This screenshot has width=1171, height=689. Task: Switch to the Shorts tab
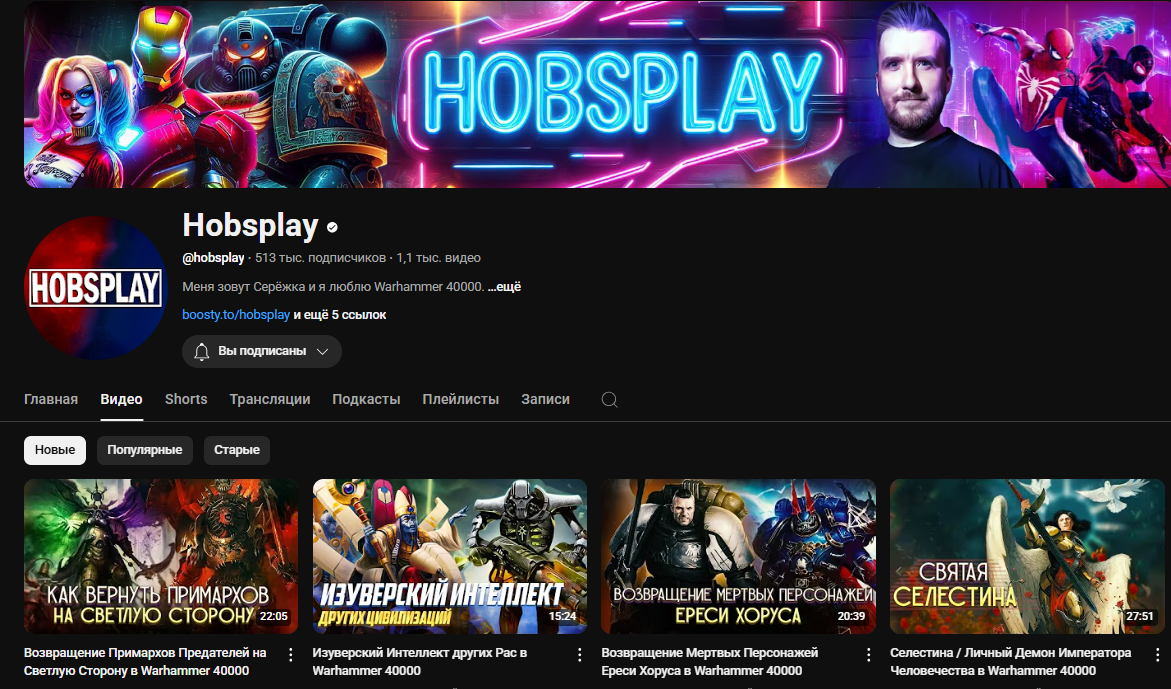pos(186,399)
